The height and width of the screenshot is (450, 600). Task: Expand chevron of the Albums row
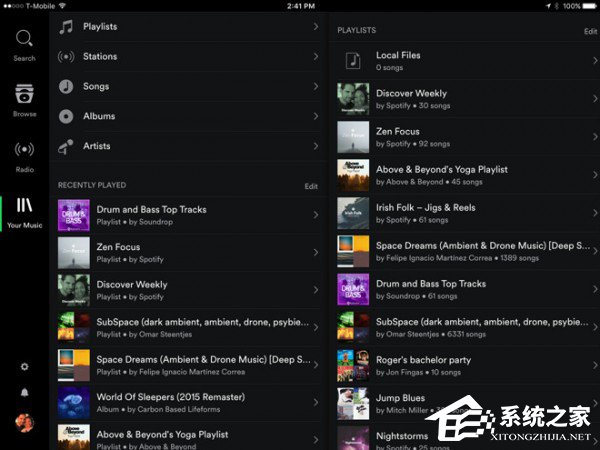click(316, 116)
